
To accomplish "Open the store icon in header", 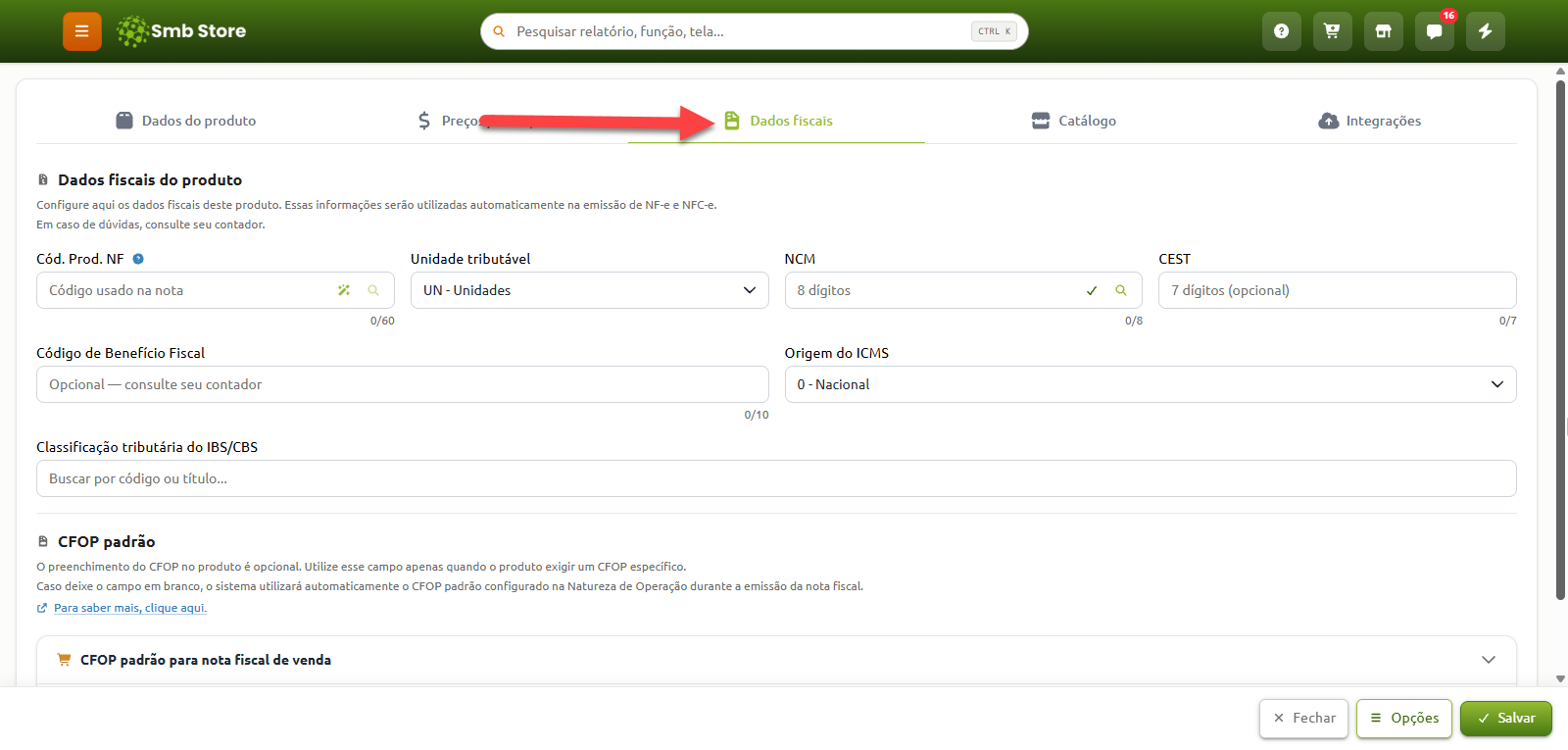I will click(1383, 31).
